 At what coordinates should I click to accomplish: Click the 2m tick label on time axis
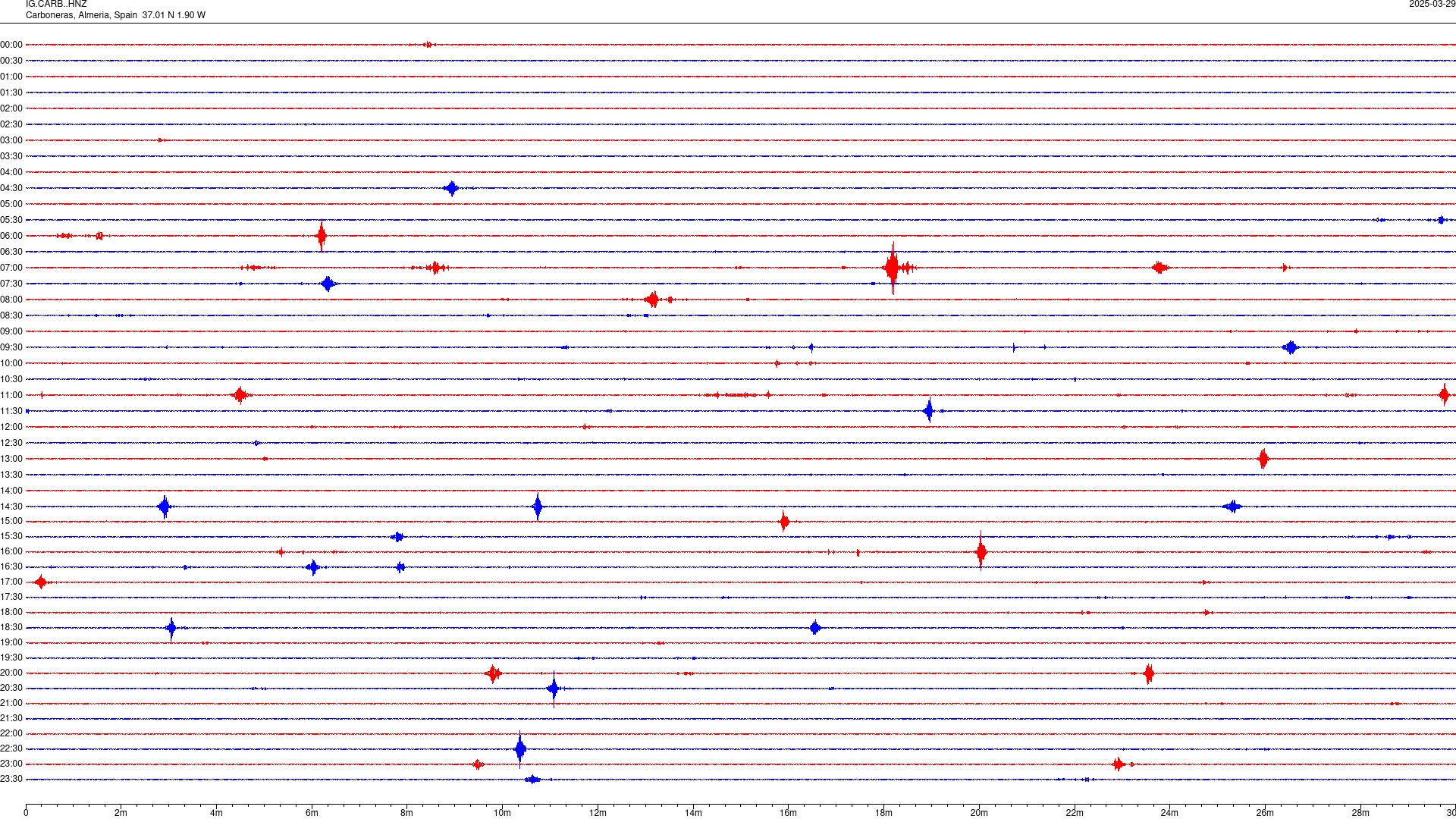point(121,813)
